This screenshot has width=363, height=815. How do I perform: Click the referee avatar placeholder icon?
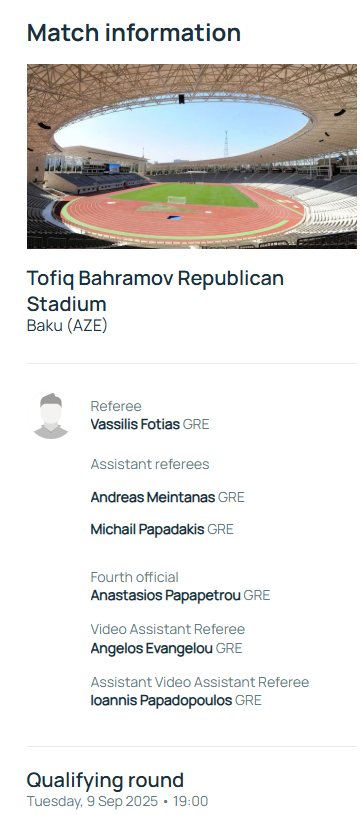click(x=51, y=416)
